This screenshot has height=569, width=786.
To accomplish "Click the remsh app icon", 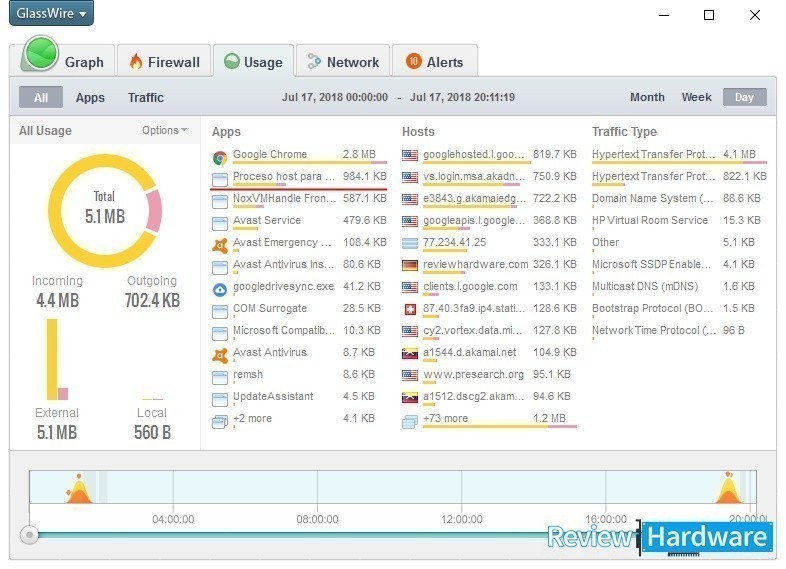I will tap(220, 377).
